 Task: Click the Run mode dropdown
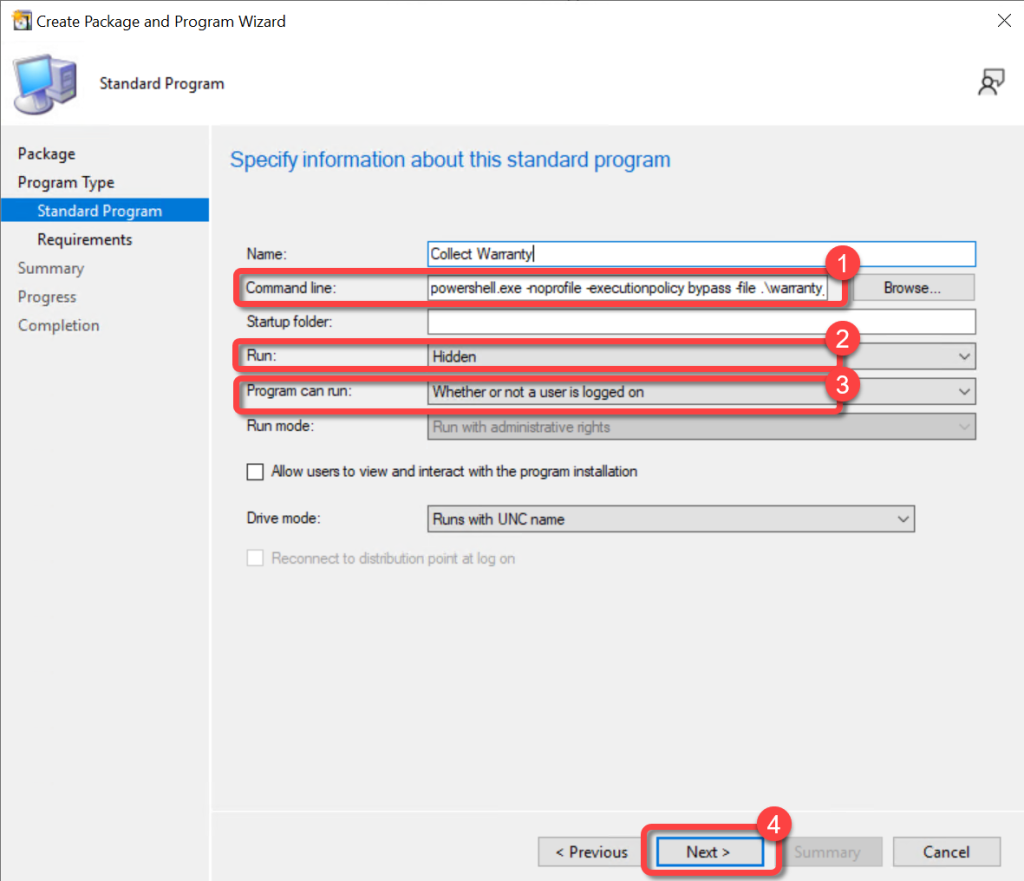[x=700, y=427]
